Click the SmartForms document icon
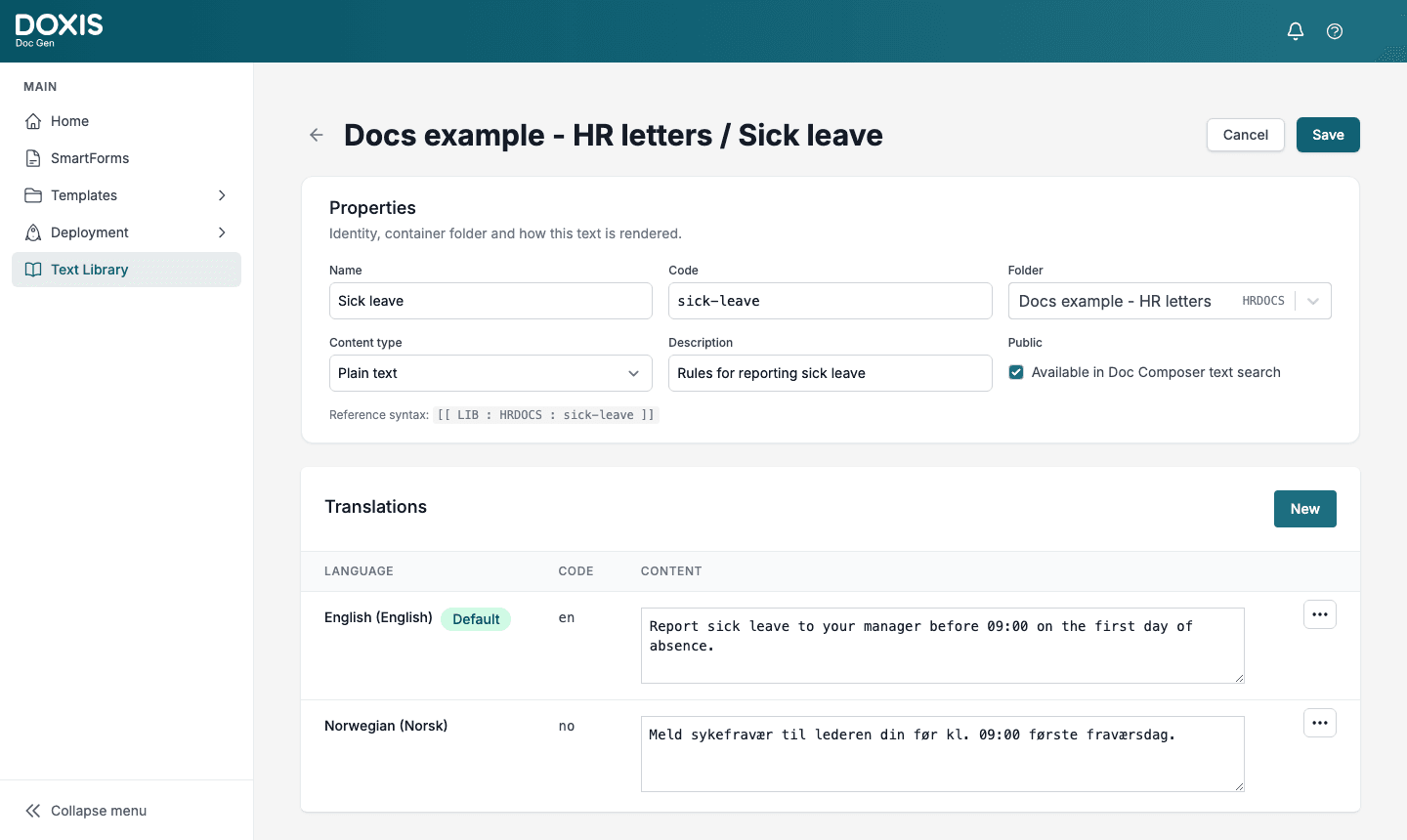The image size is (1407, 840). tap(33, 158)
